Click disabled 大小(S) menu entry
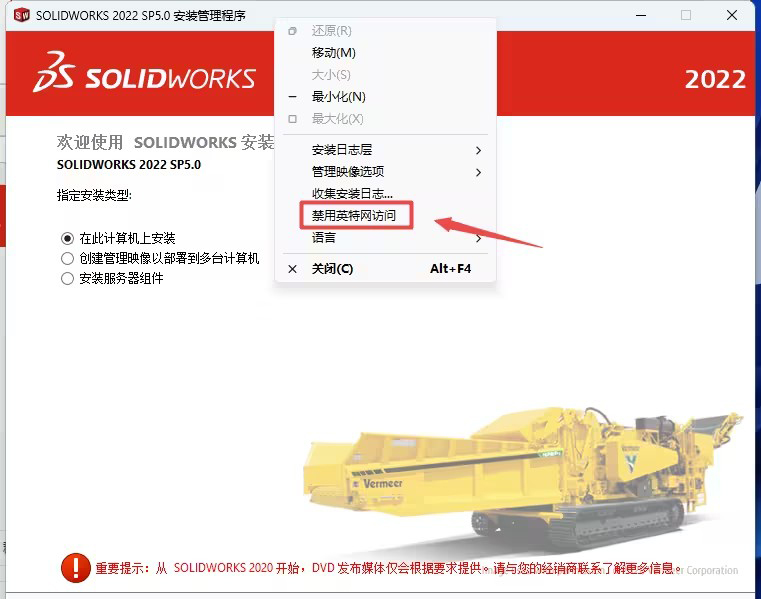 click(385, 75)
